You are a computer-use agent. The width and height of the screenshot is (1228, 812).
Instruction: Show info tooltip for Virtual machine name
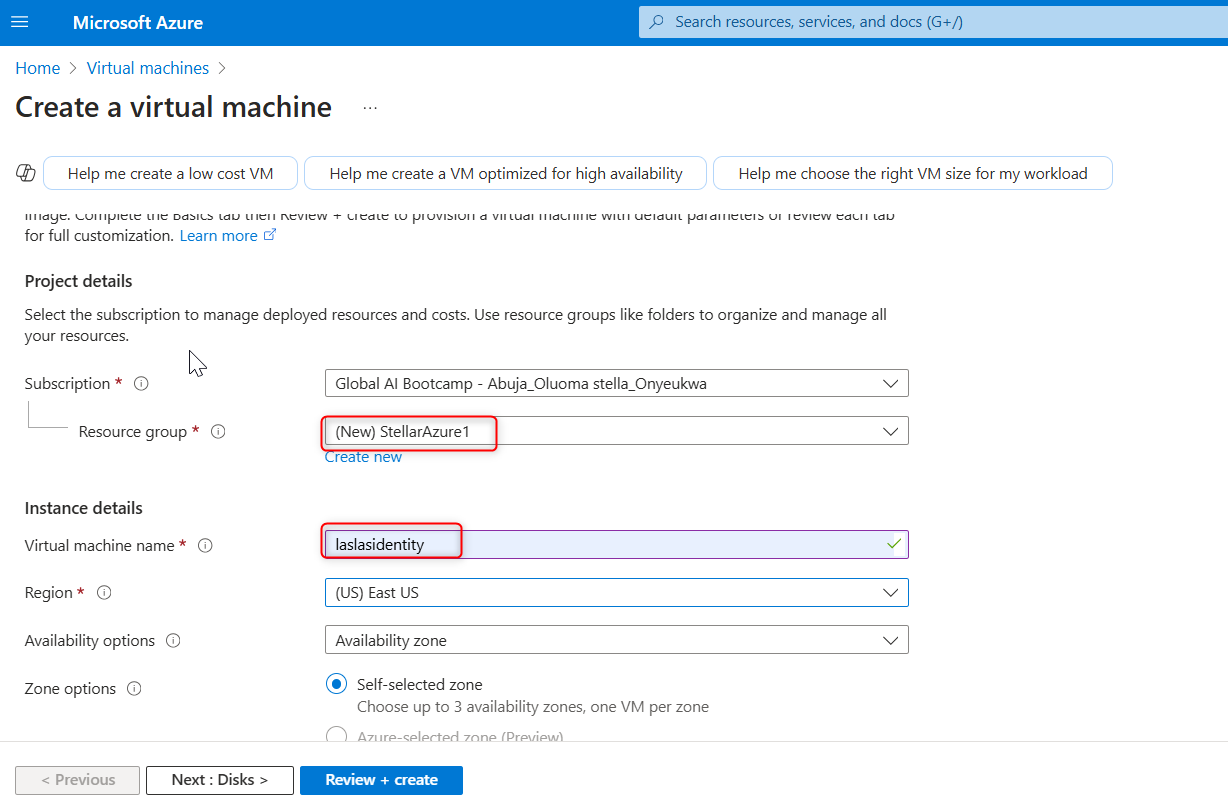[205, 546]
